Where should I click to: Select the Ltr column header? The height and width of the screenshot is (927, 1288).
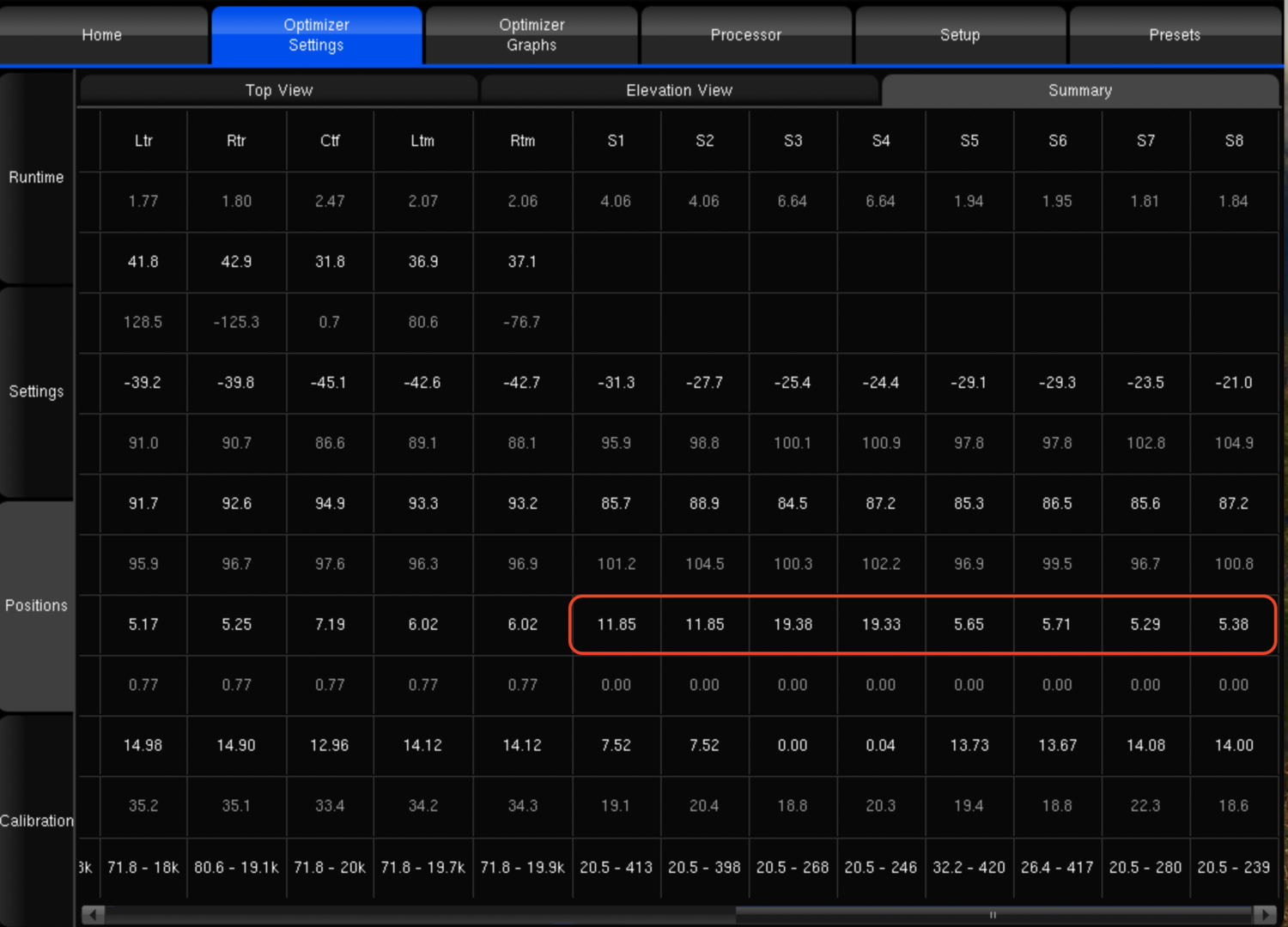coord(143,141)
